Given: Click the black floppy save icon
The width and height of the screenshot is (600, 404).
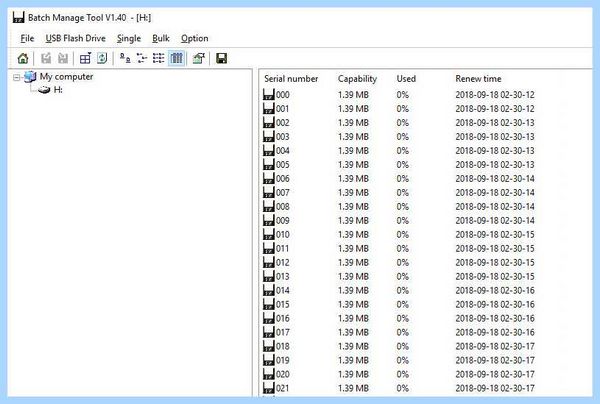Looking at the screenshot, I should click(x=222, y=59).
